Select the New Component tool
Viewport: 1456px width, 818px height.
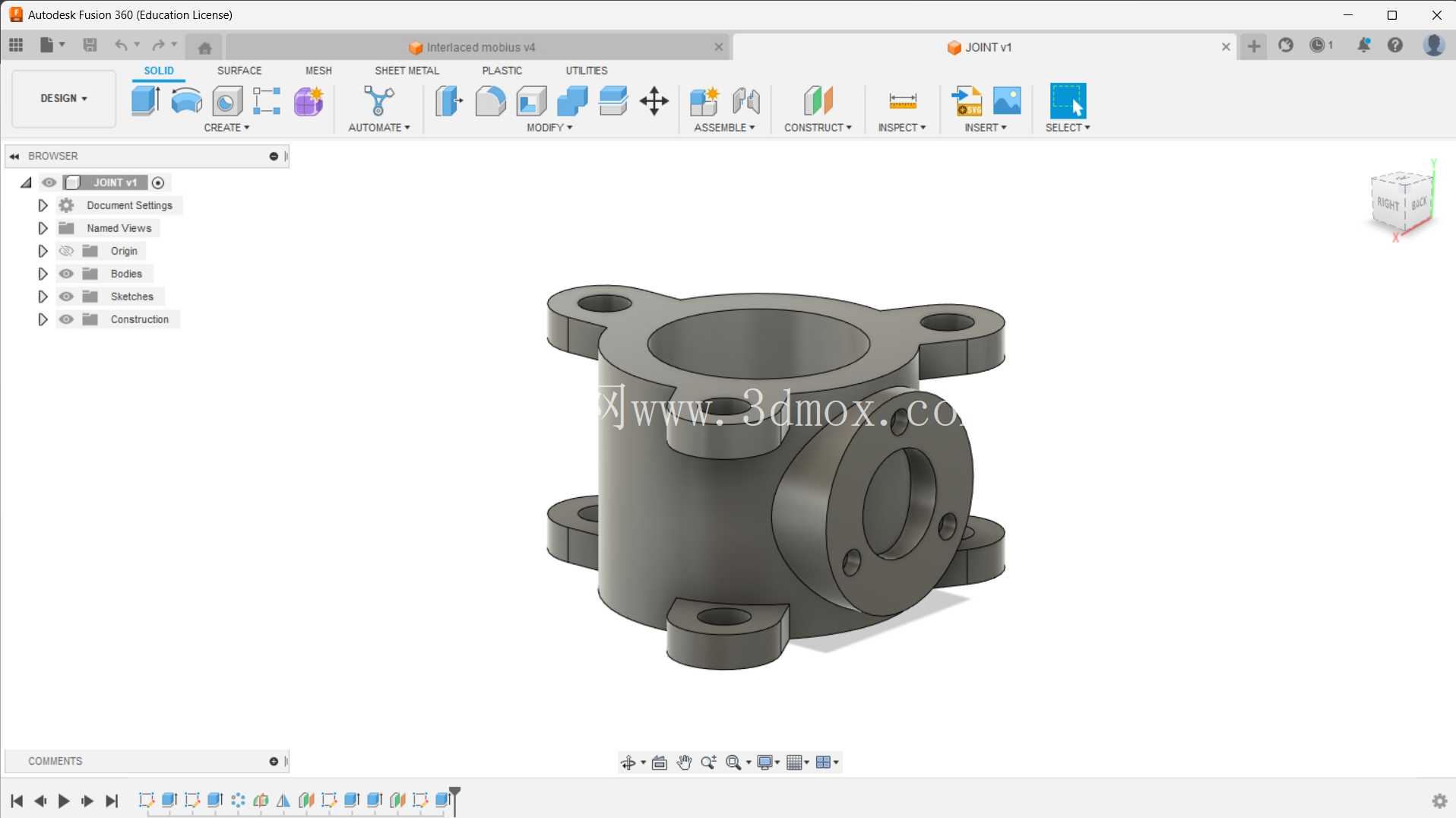pos(704,100)
